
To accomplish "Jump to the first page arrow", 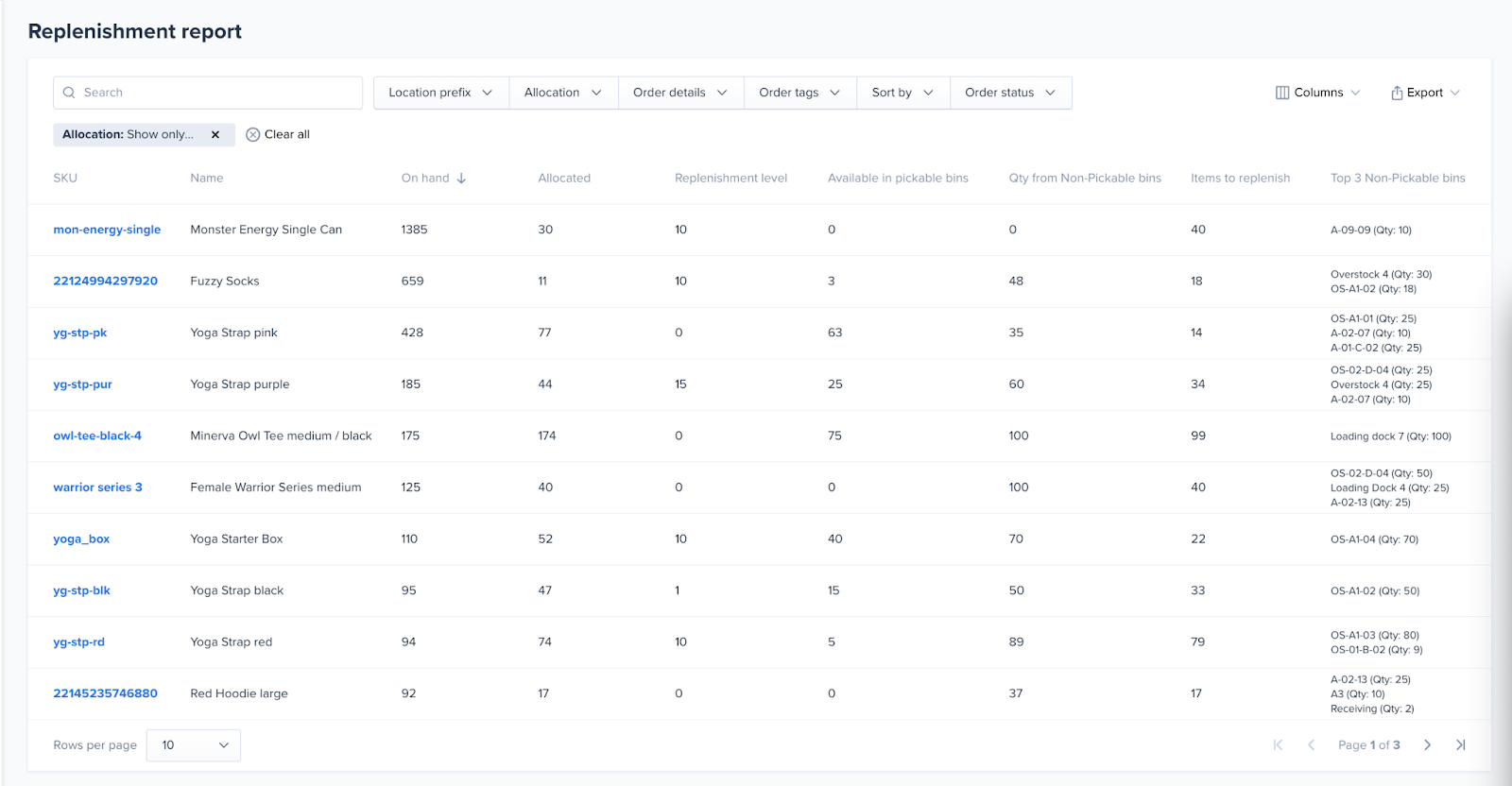I will click(x=1278, y=745).
